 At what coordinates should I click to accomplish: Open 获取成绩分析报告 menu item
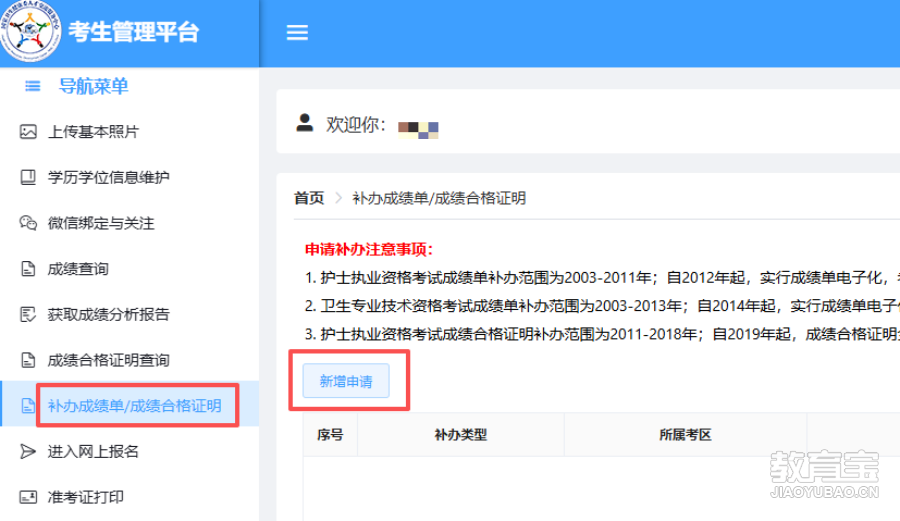130,314
